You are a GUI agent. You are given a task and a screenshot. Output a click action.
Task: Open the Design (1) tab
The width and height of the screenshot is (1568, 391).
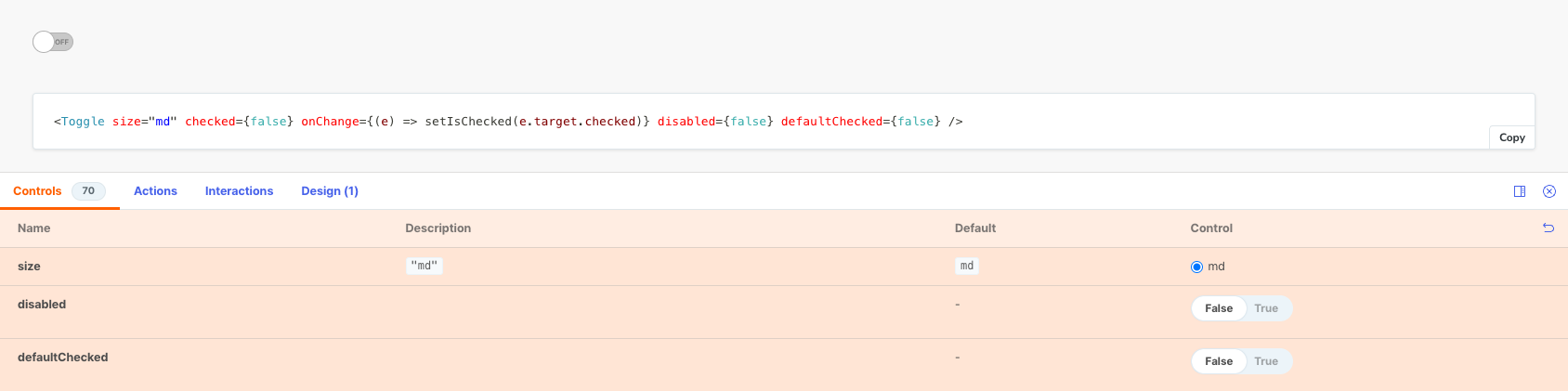(x=330, y=191)
